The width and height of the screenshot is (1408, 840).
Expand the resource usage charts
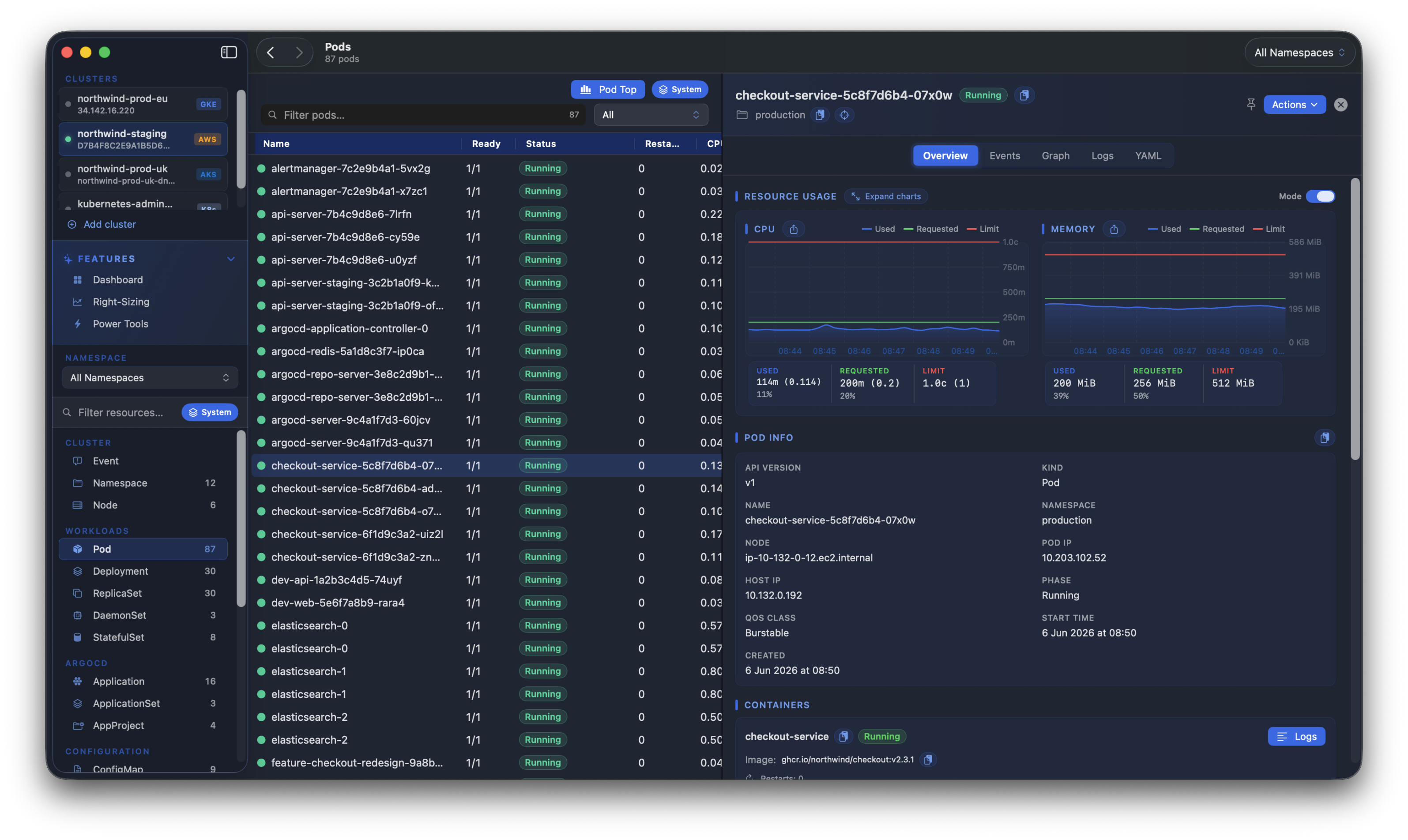[886, 196]
